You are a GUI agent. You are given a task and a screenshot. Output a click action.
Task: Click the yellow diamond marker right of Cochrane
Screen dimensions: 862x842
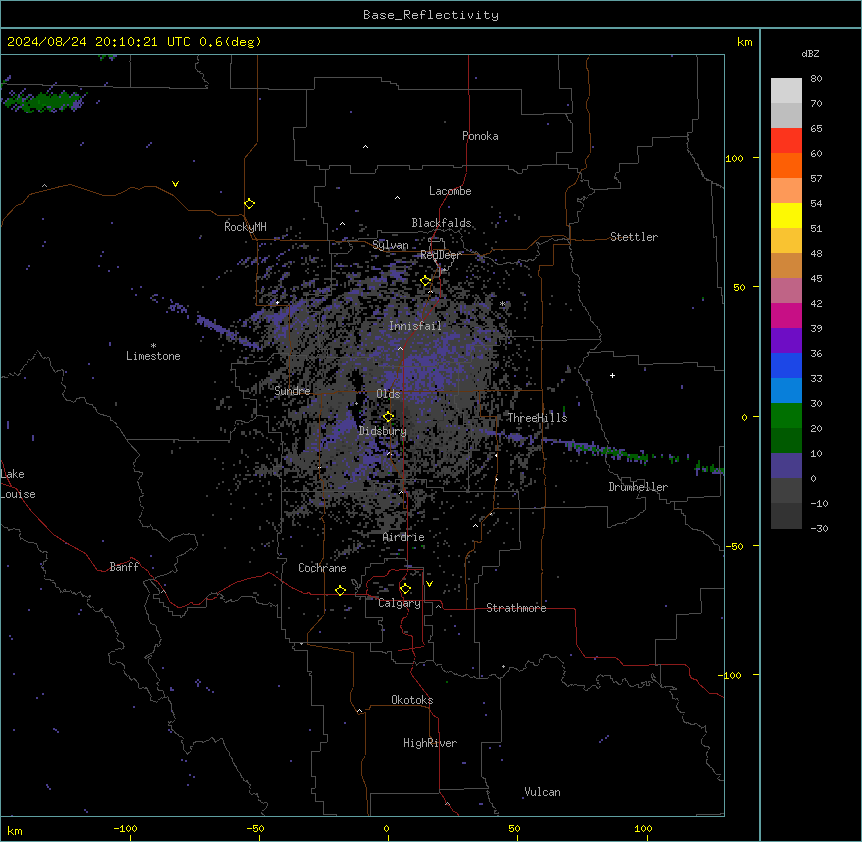(340, 590)
